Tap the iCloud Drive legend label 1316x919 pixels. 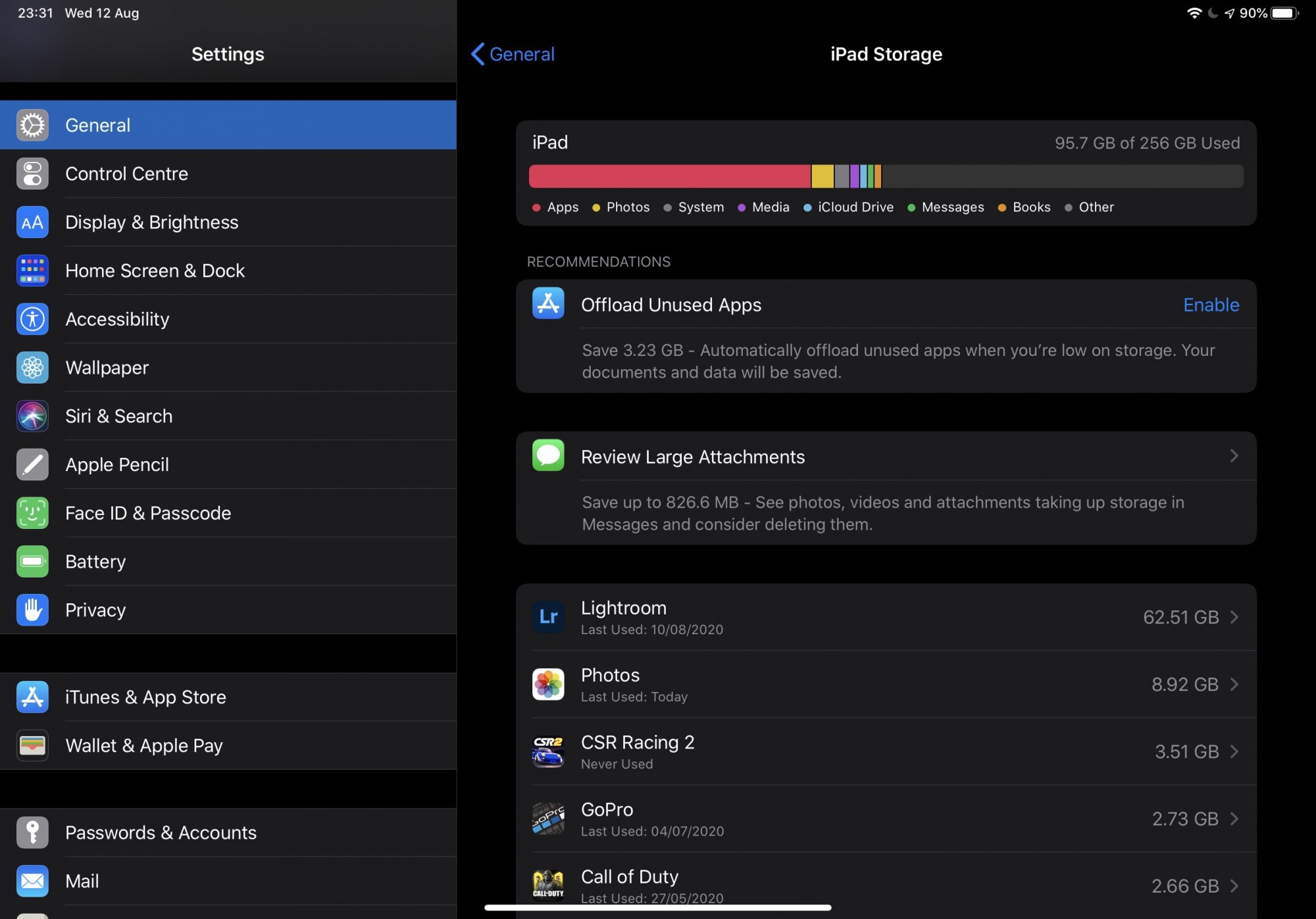click(855, 207)
